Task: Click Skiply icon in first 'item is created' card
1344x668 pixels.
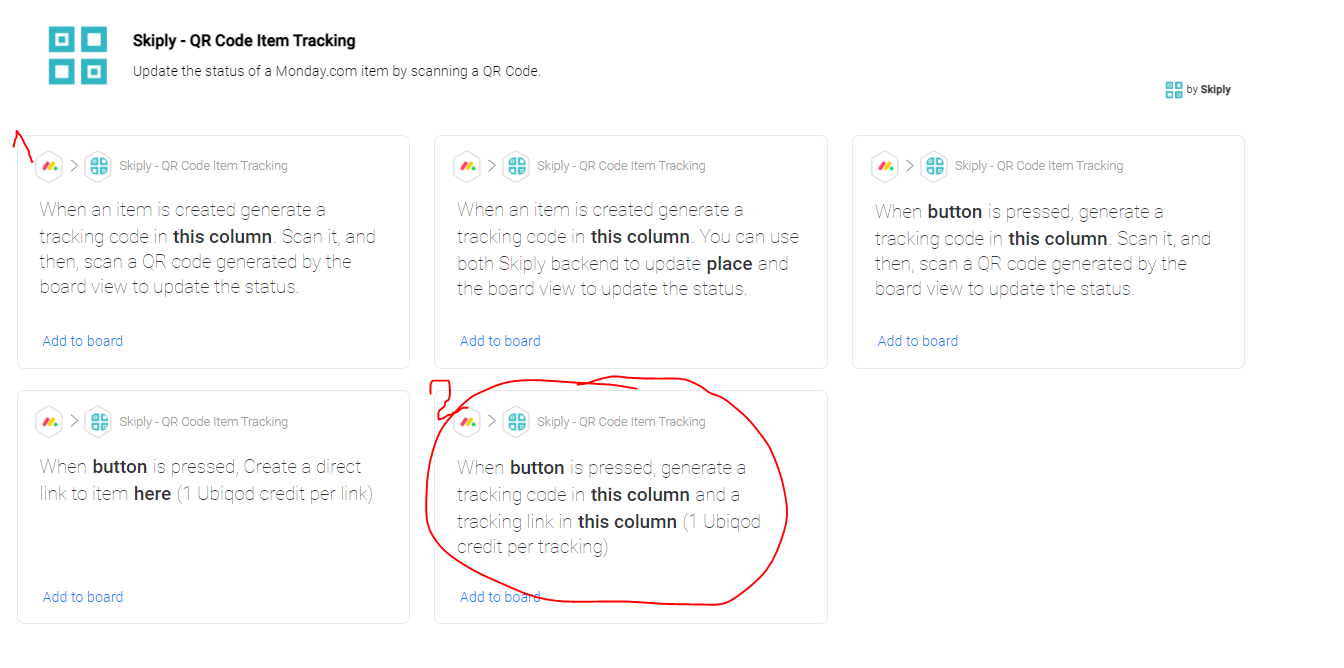Action: pos(98,166)
